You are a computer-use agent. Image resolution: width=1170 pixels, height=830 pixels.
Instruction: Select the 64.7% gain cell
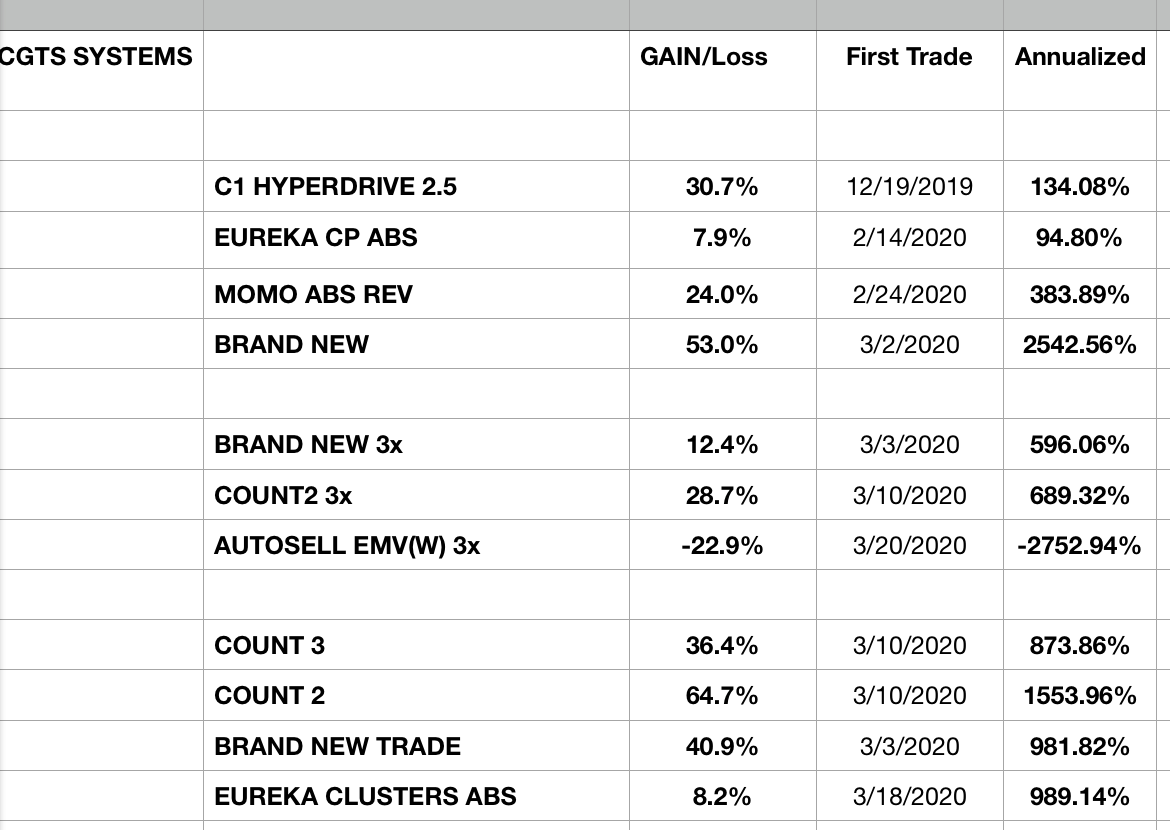coord(721,696)
